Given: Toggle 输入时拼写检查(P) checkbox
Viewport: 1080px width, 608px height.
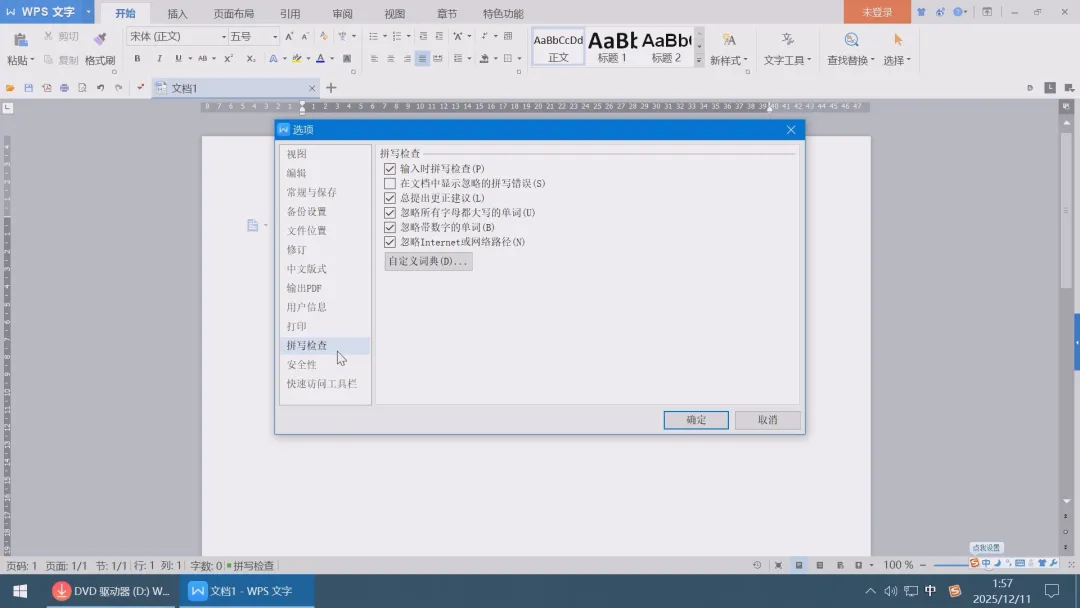Looking at the screenshot, I should [390, 169].
